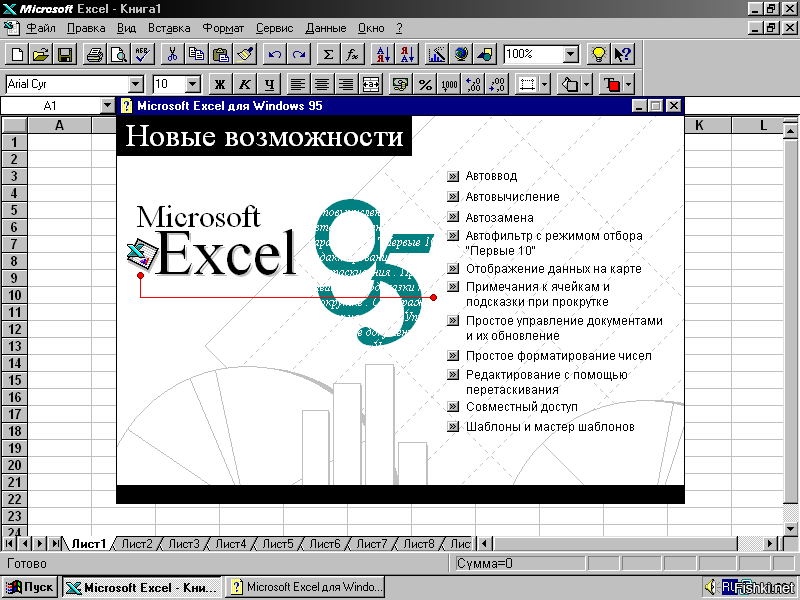Viewport: 800px width, 600px height.
Task: Switch to the Лист2 sheet tab
Action: (x=136, y=544)
